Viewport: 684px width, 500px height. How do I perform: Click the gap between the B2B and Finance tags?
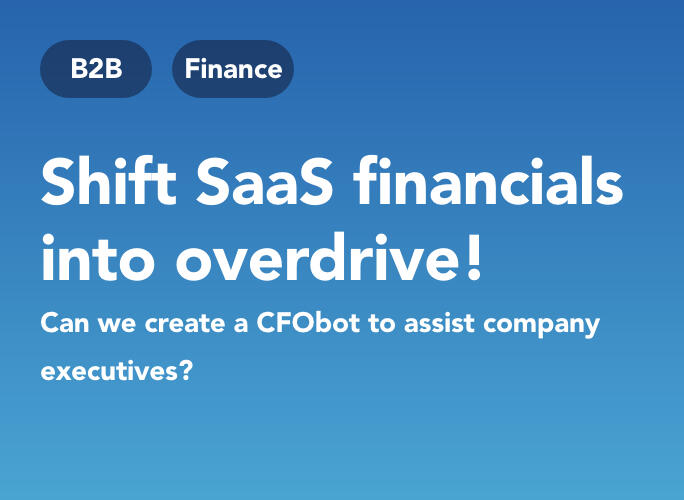tap(162, 69)
